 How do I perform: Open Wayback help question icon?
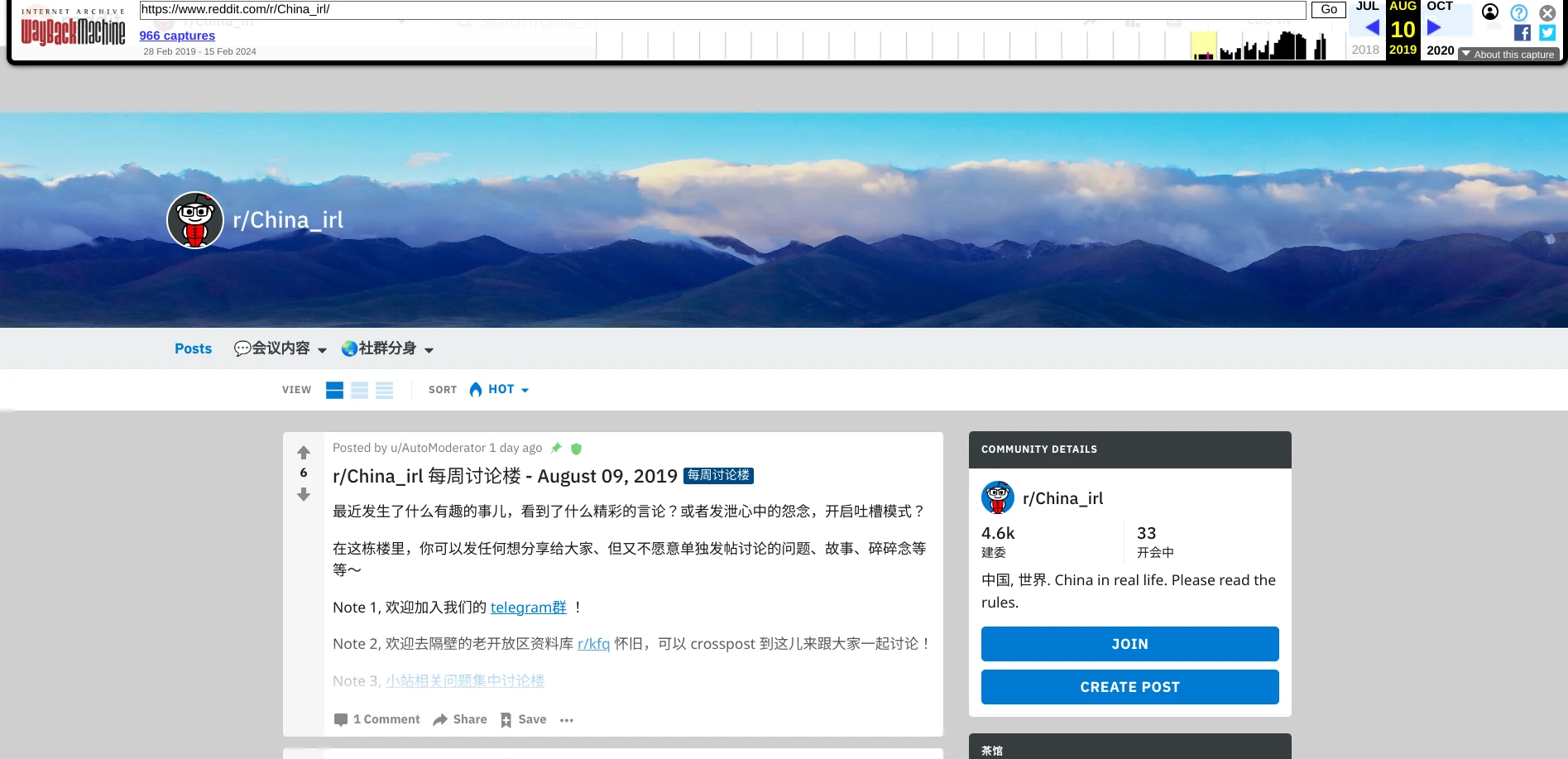click(1519, 12)
